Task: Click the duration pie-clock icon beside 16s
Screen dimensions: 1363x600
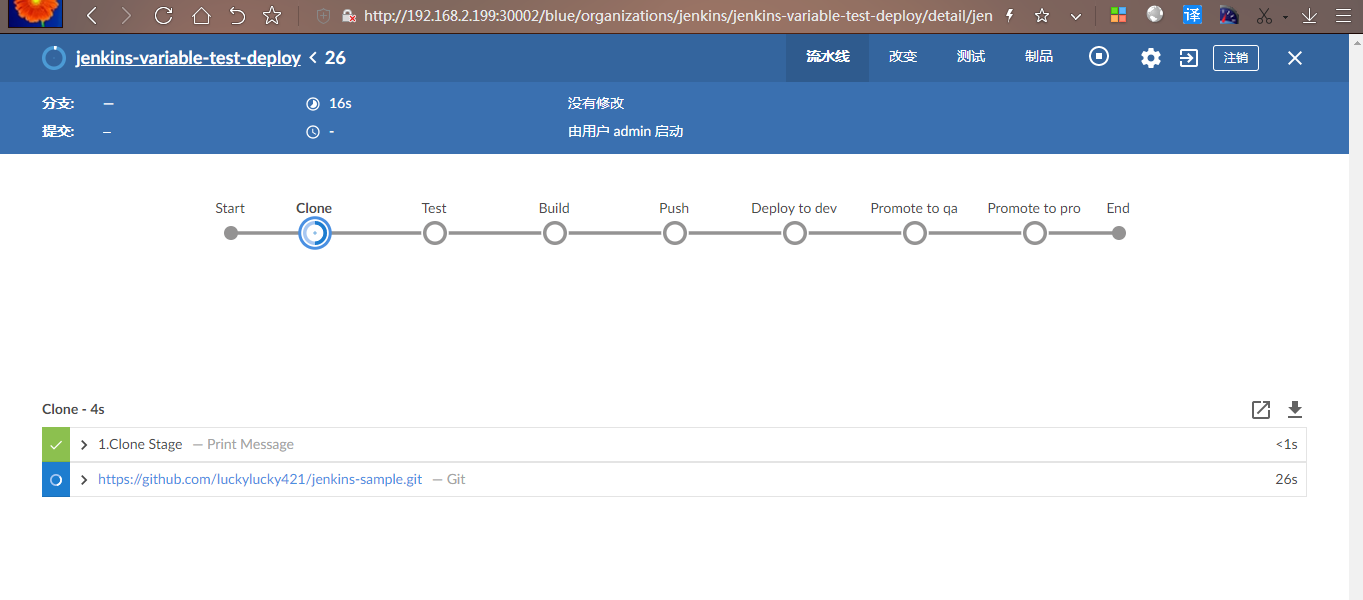Action: click(312, 104)
